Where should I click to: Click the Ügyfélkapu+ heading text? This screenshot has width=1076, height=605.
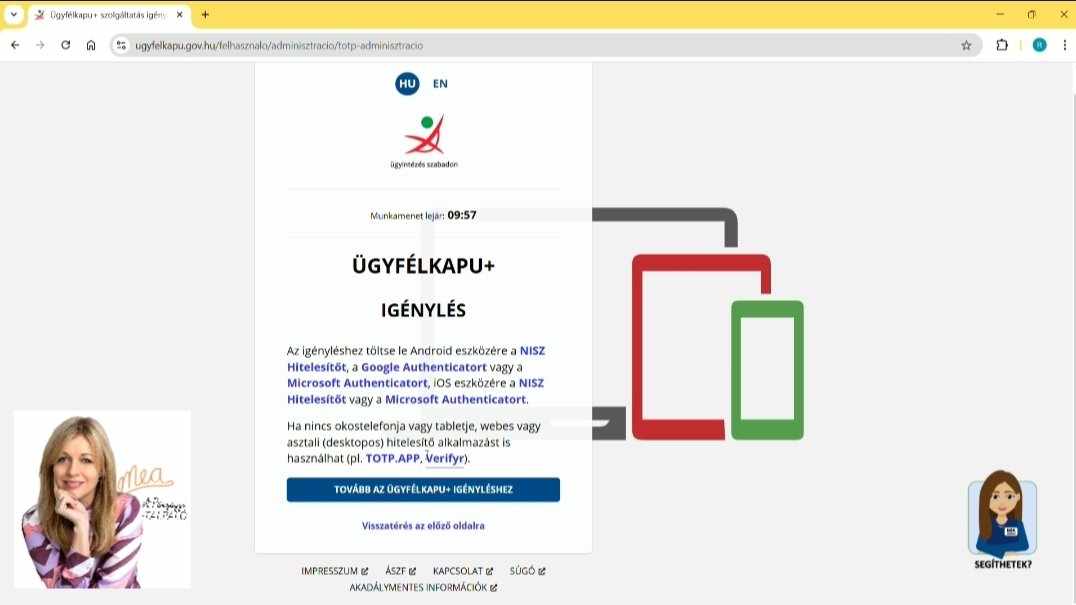point(423,265)
